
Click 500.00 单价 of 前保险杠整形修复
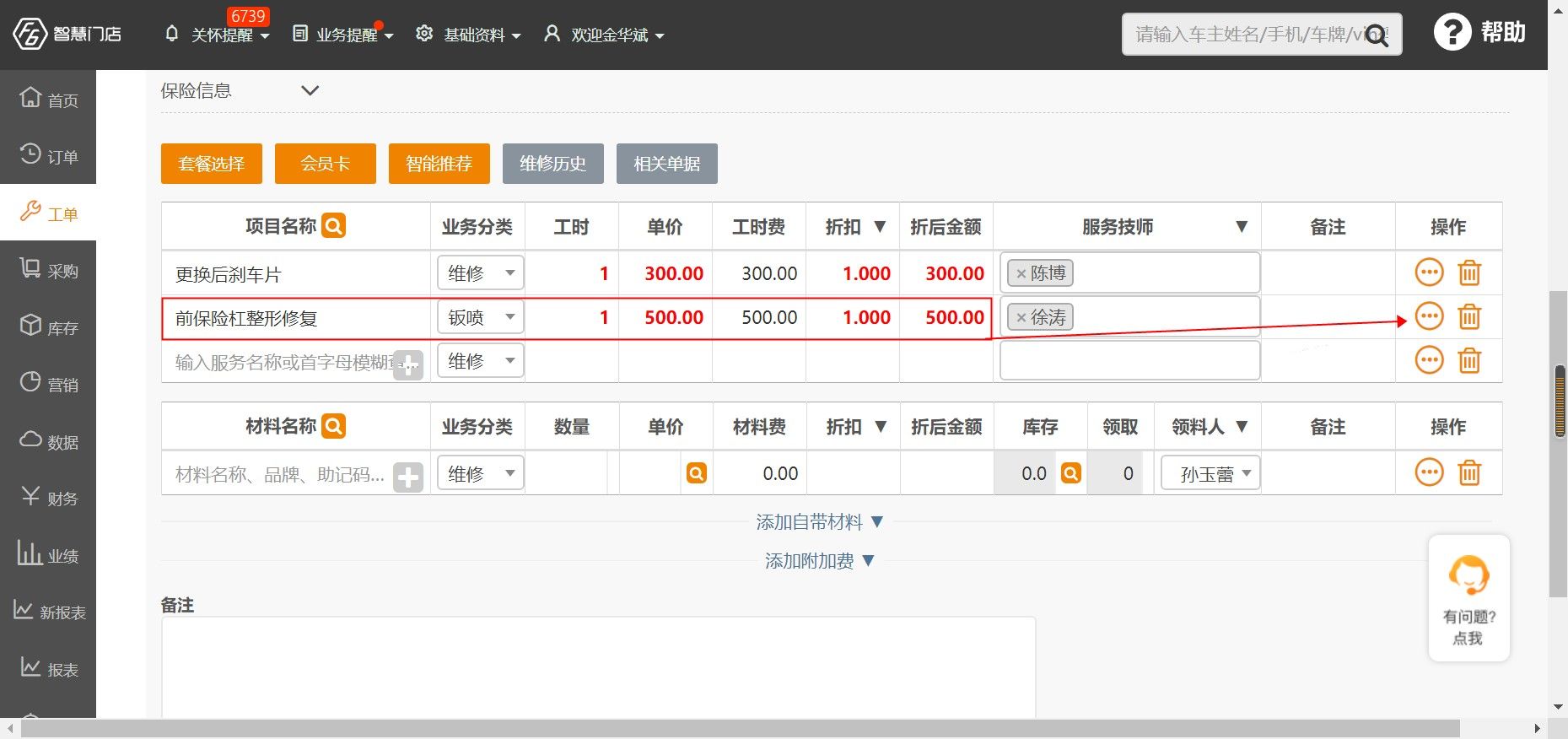pyautogui.click(x=673, y=317)
